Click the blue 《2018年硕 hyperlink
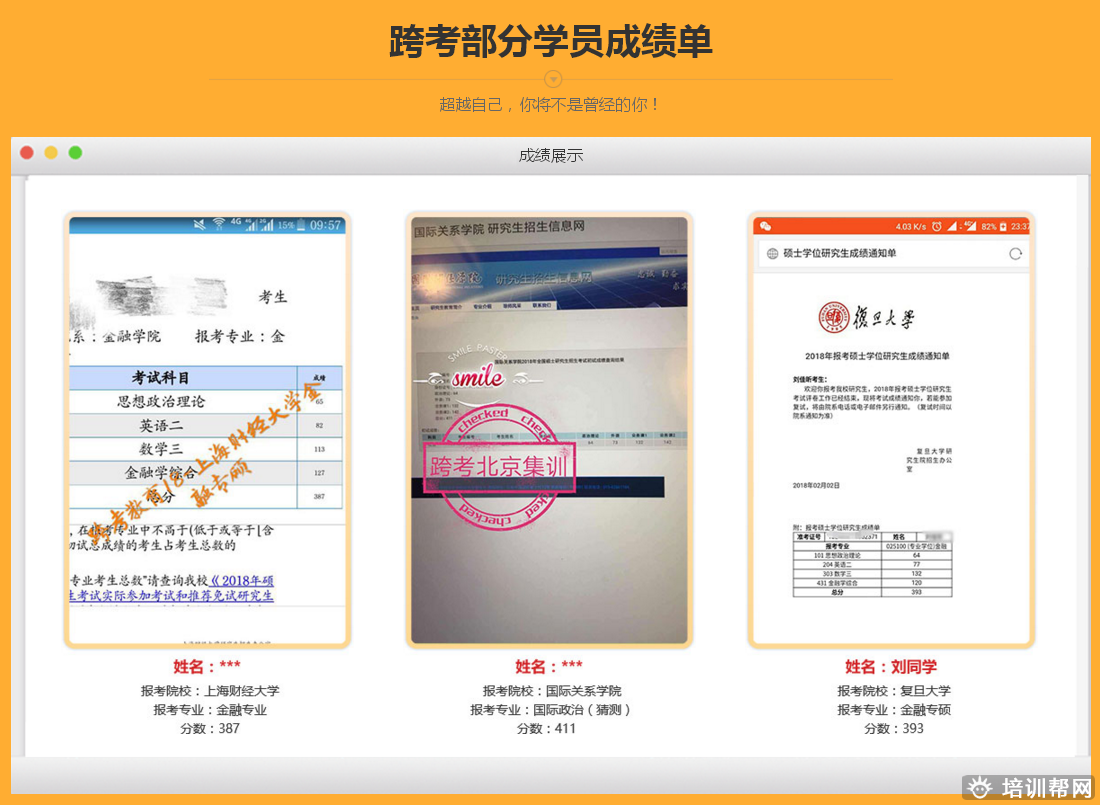Image resolution: width=1100 pixels, height=805 pixels. coord(242,581)
